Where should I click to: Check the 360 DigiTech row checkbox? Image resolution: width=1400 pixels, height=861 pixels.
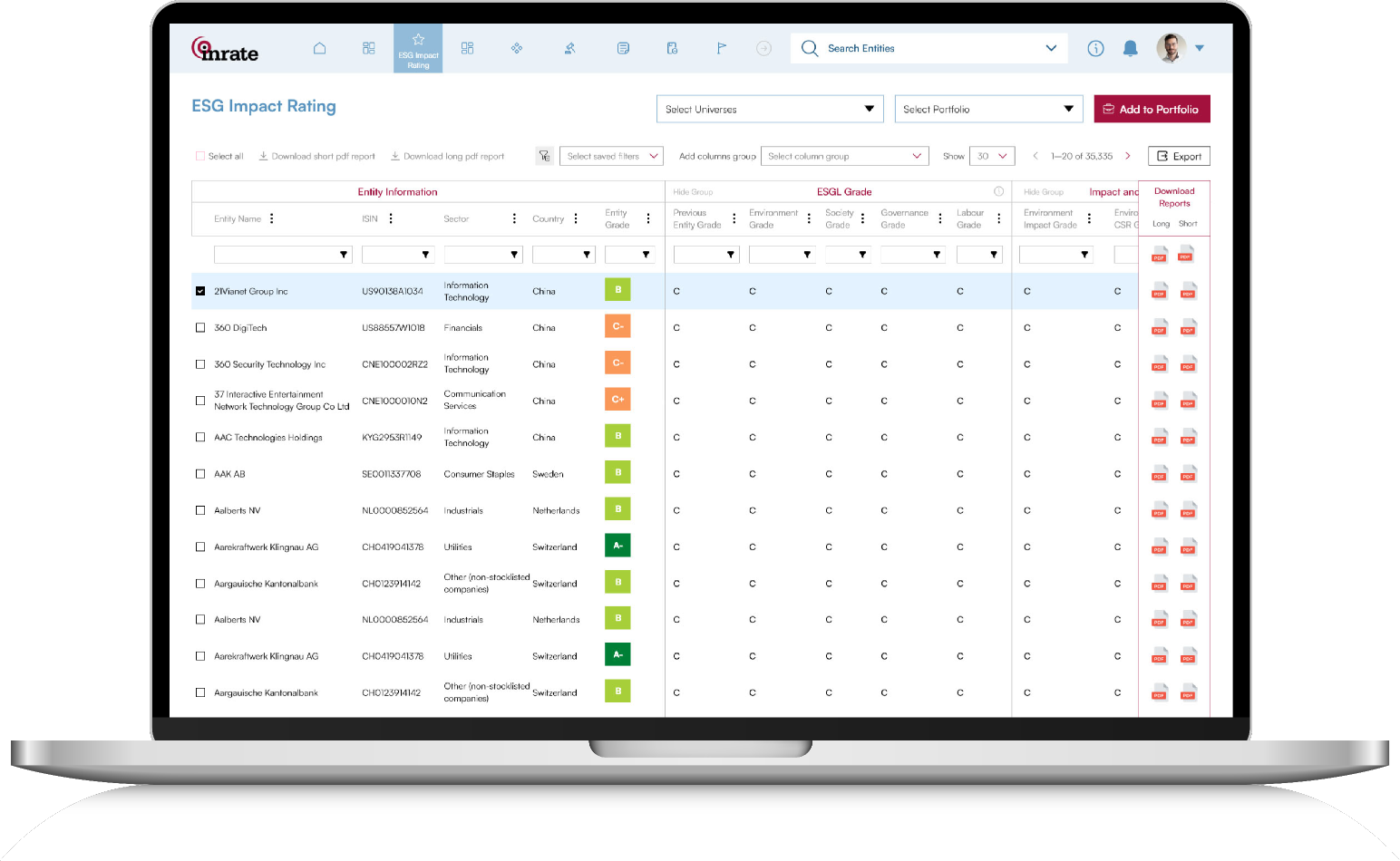click(200, 328)
